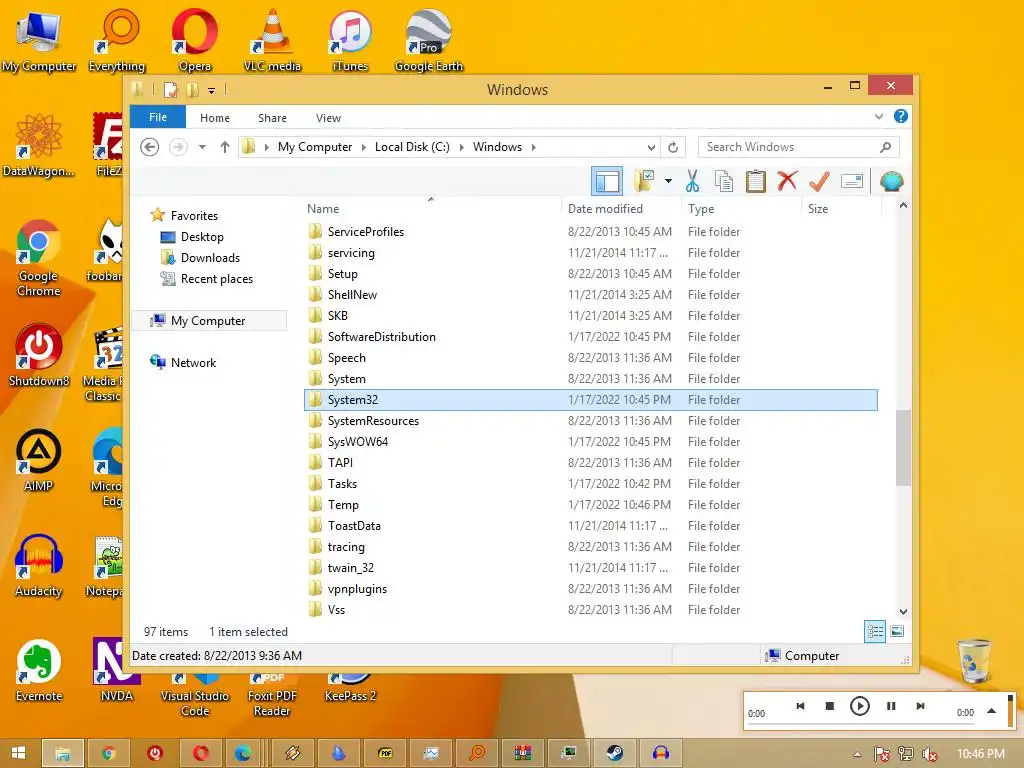
Task: Select the twain_32 folder
Action: (590, 568)
